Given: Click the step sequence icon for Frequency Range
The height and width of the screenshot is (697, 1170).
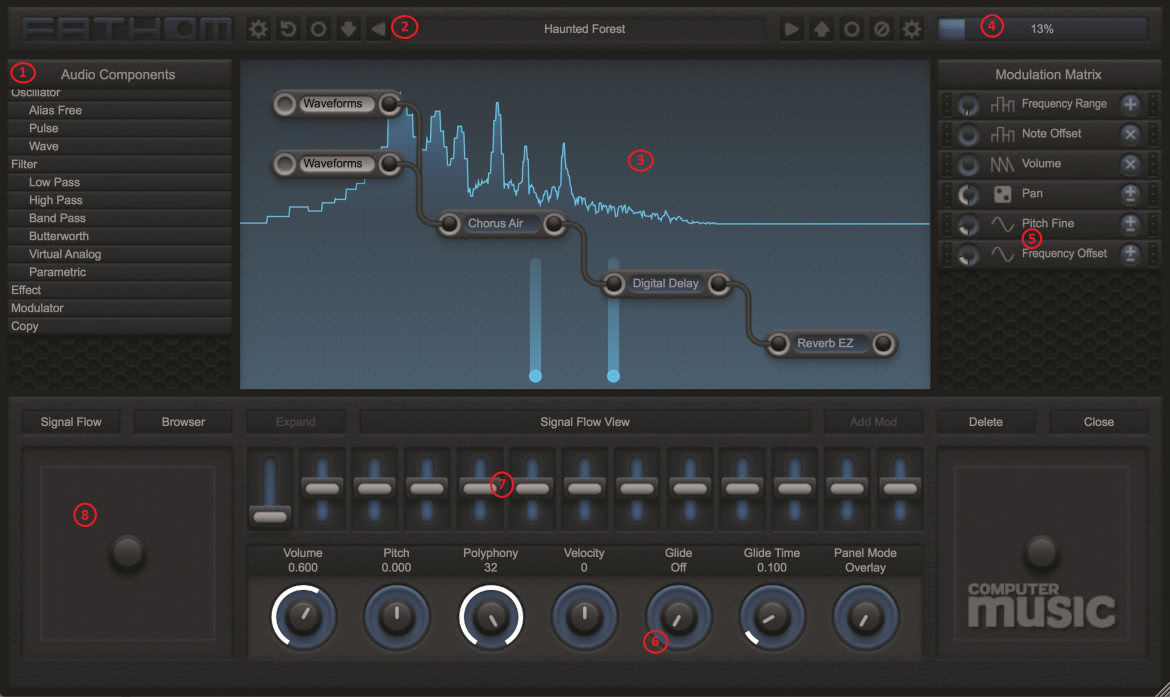Looking at the screenshot, I should tap(1002, 104).
